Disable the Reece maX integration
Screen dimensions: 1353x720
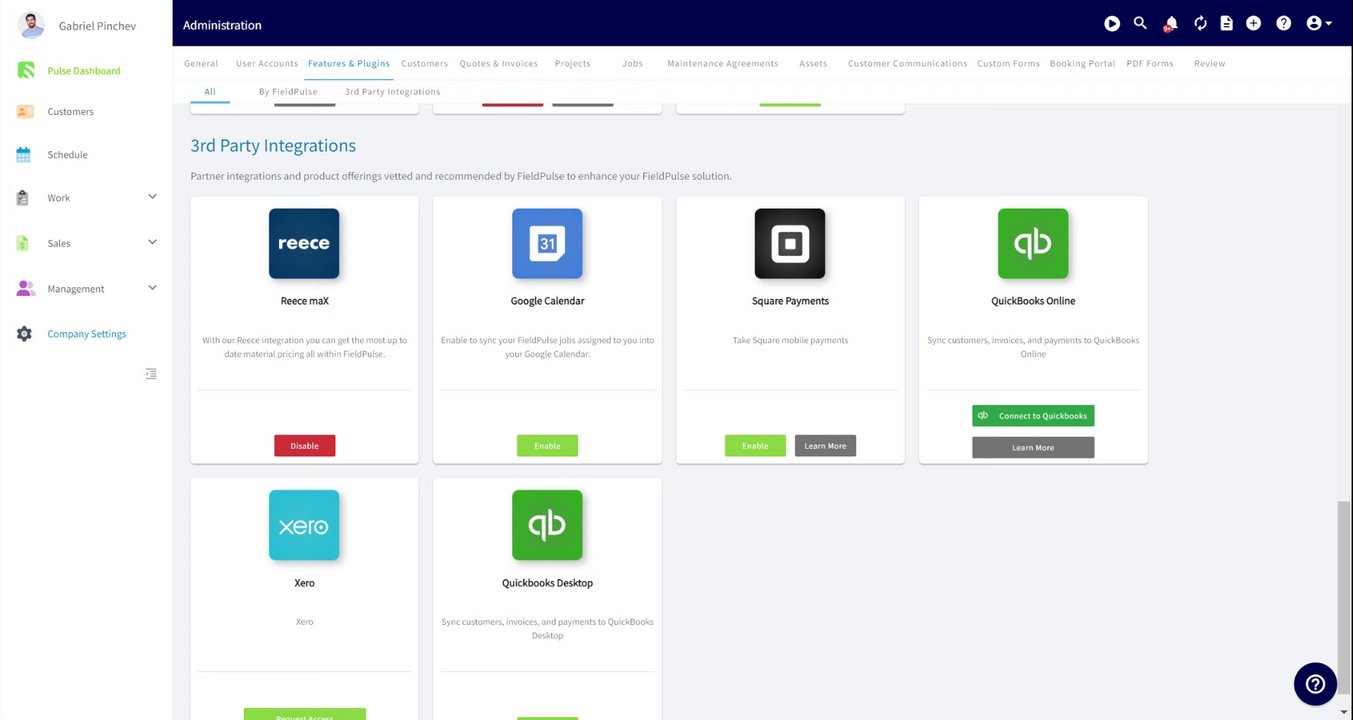pyautogui.click(x=304, y=445)
